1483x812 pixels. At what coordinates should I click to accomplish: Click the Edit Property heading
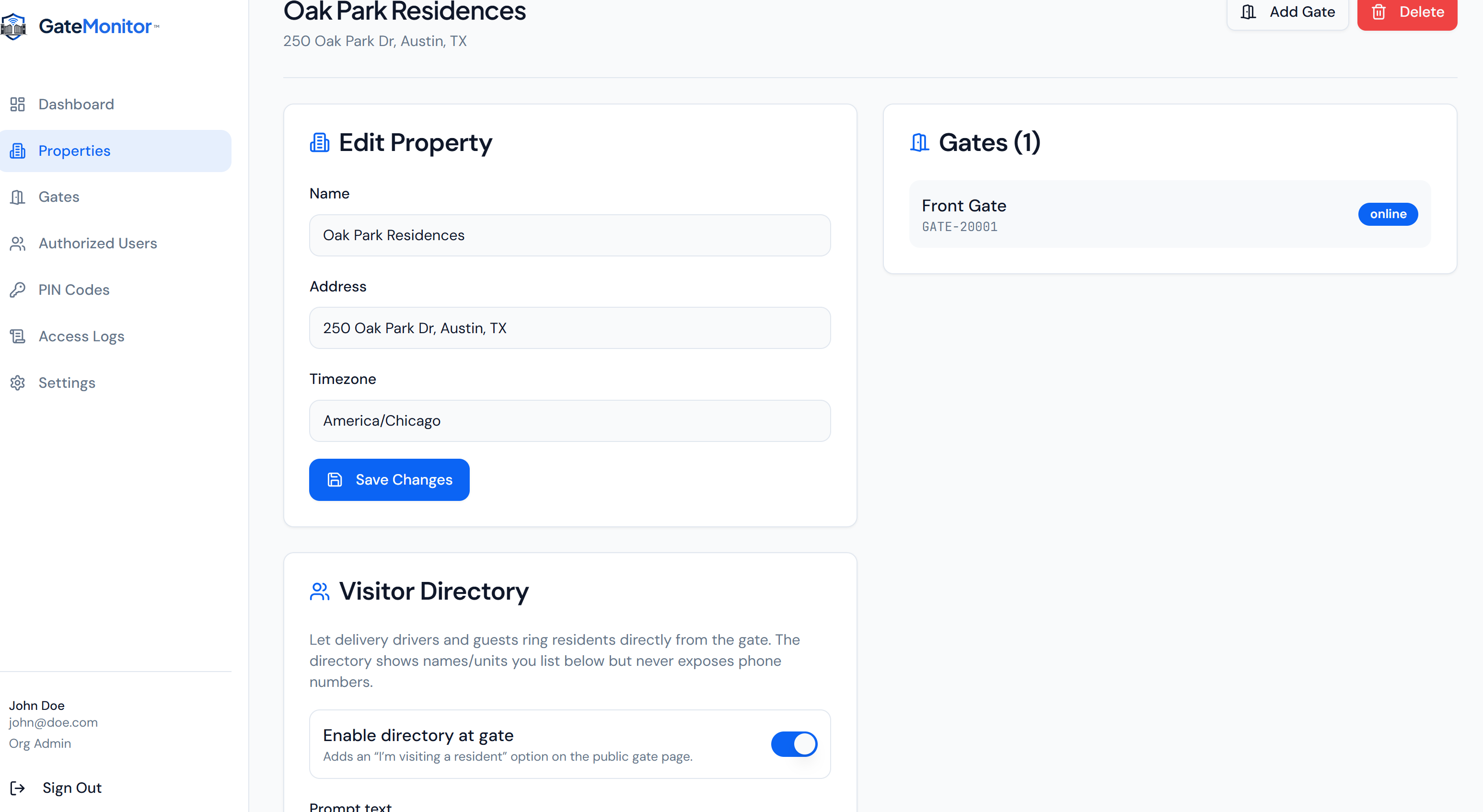click(416, 142)
